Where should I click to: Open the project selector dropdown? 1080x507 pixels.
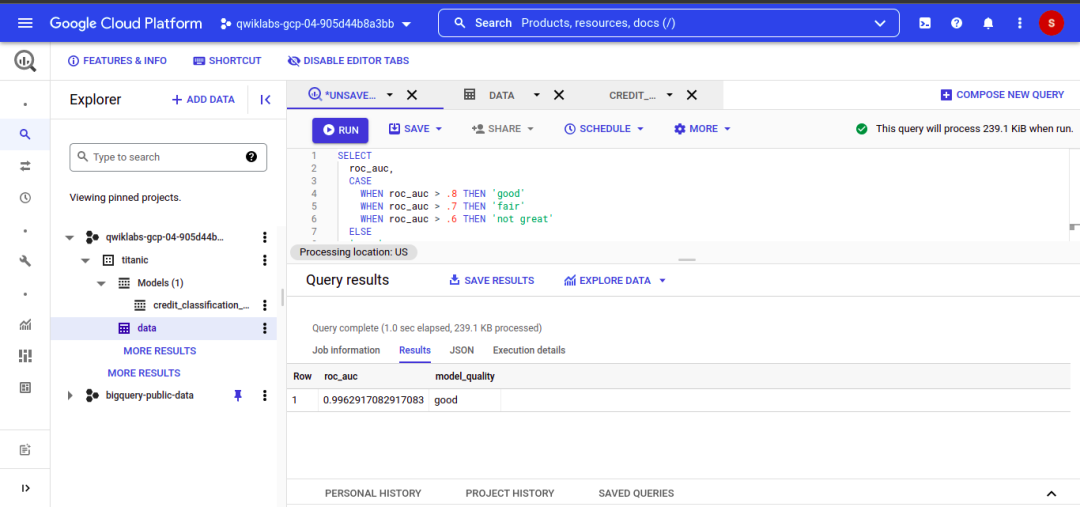315,23
